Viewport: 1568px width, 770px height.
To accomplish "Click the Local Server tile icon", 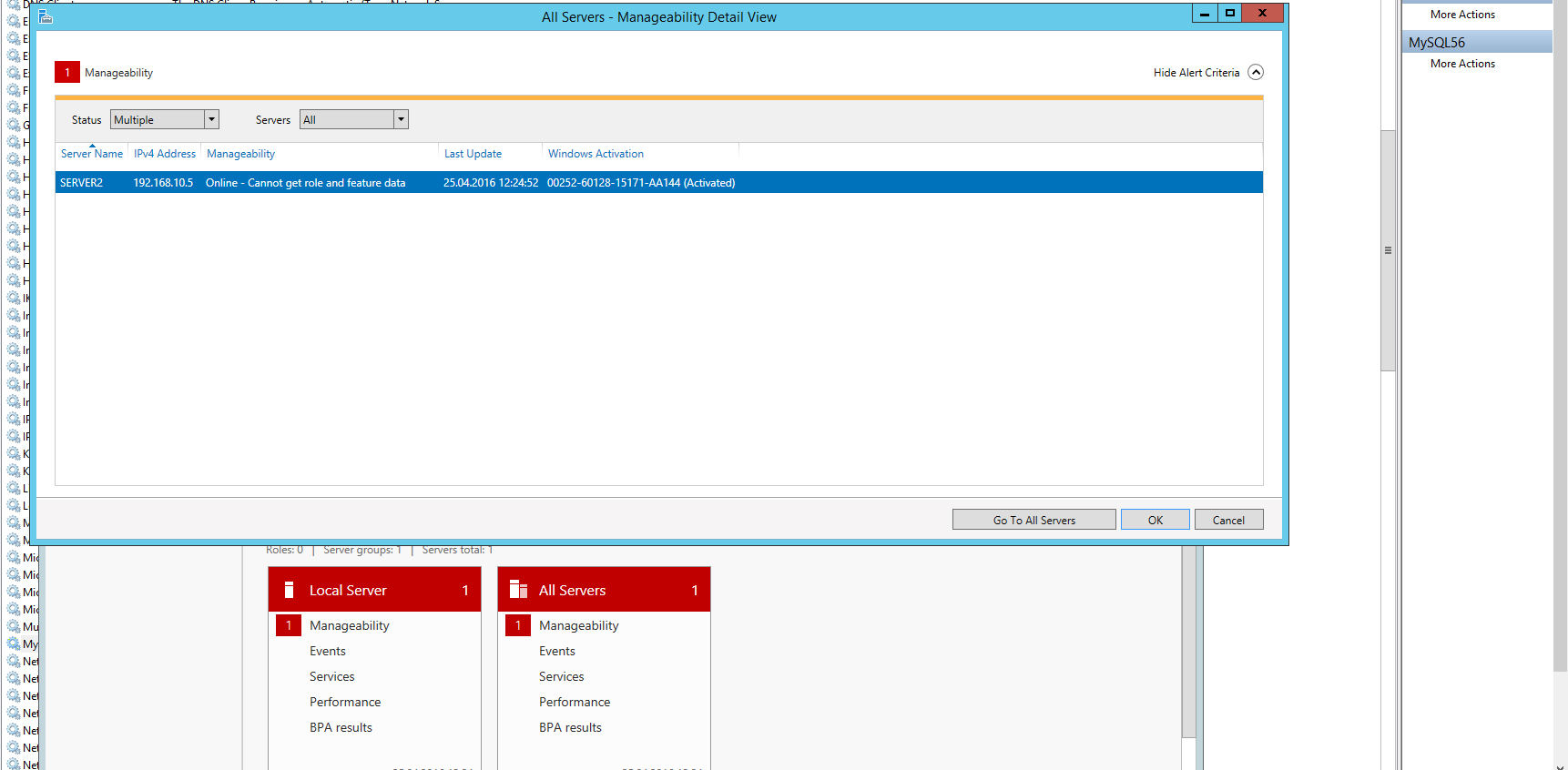I will tap(289, 590).
